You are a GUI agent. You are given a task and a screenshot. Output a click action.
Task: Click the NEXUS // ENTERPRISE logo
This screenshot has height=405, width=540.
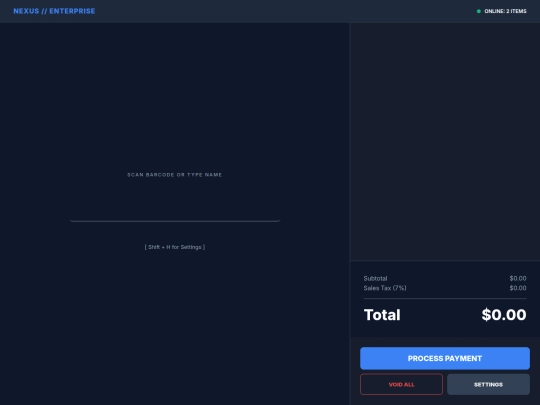54,11
